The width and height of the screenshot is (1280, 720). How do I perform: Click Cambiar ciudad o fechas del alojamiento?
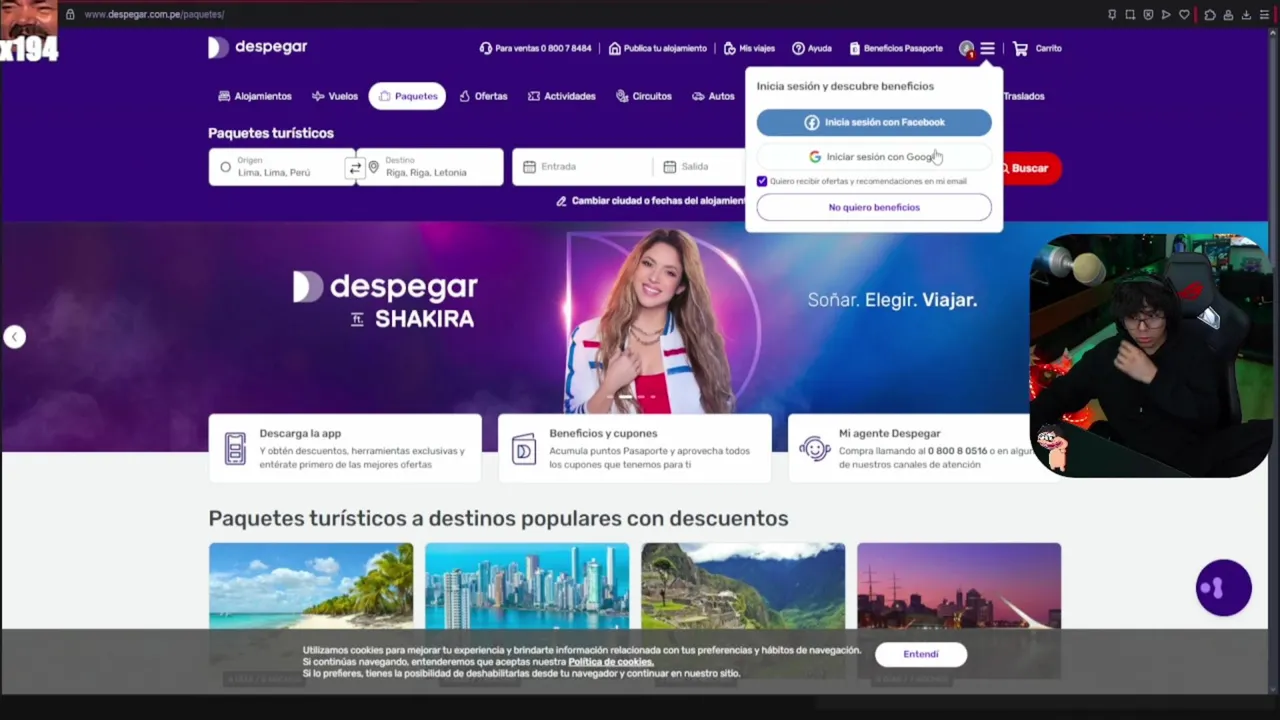(651, 201)
